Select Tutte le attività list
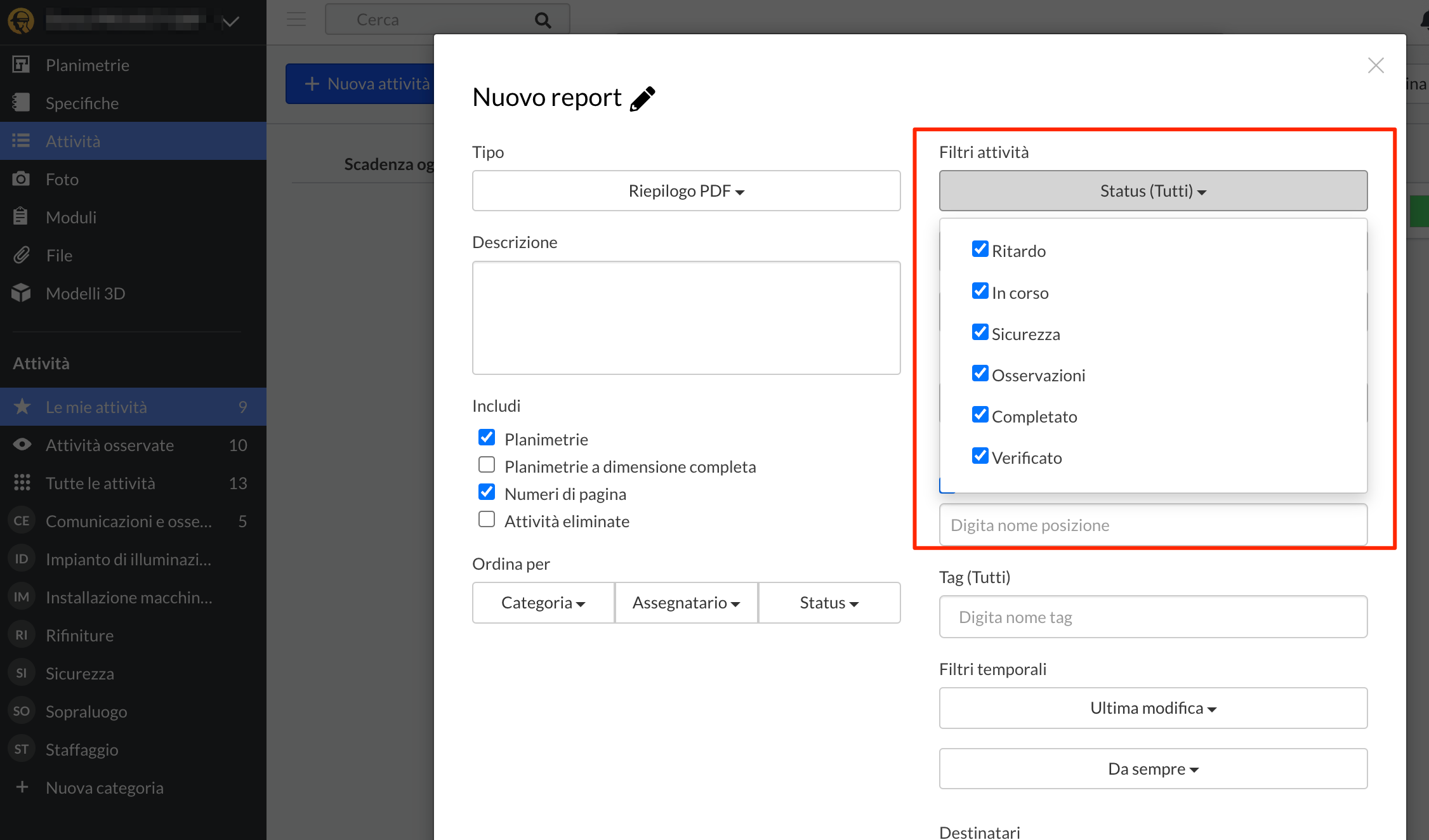1429x840 pixels. pyautogui.click(x=133, y=483)
